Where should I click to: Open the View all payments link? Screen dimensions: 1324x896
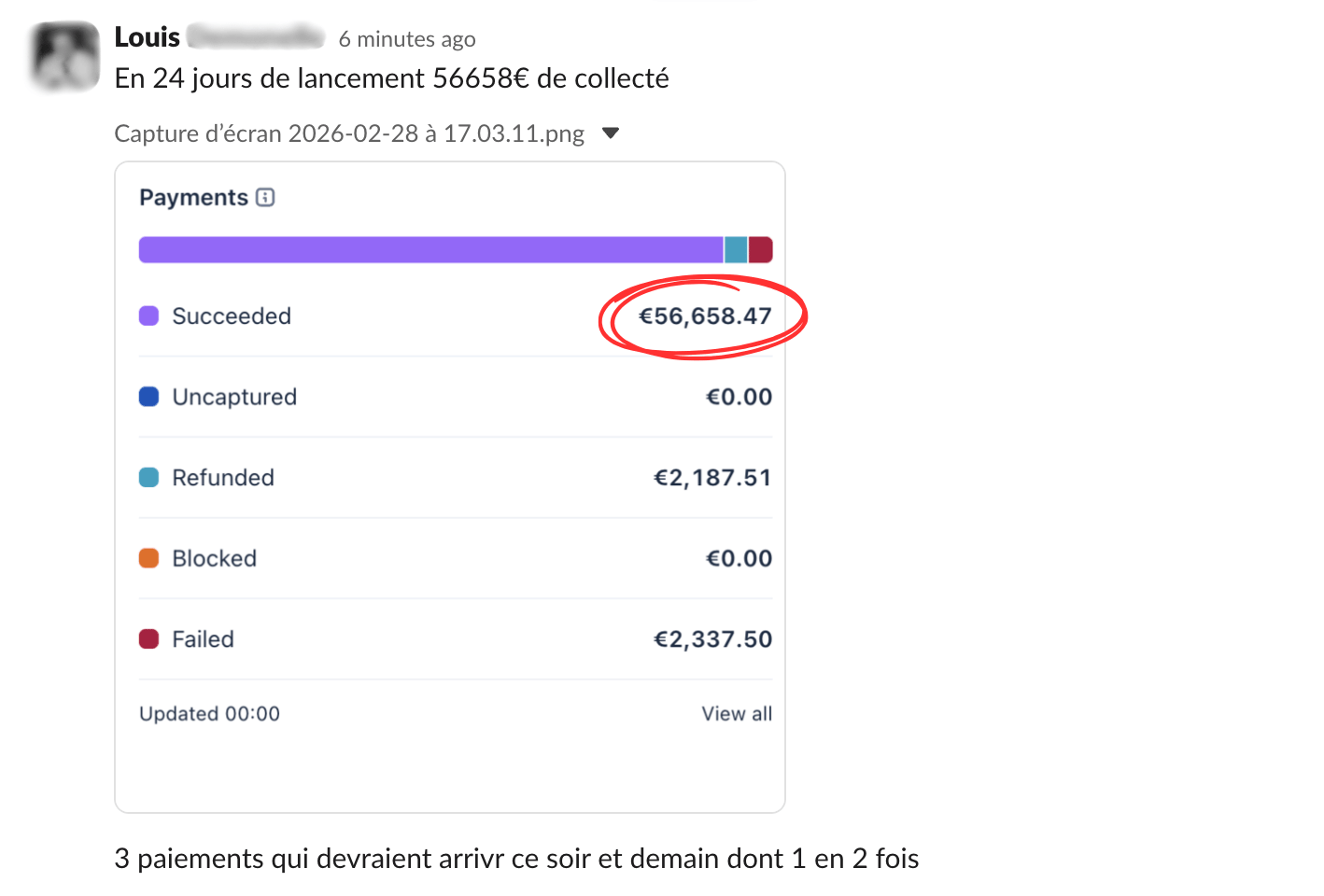pos(737,713)
